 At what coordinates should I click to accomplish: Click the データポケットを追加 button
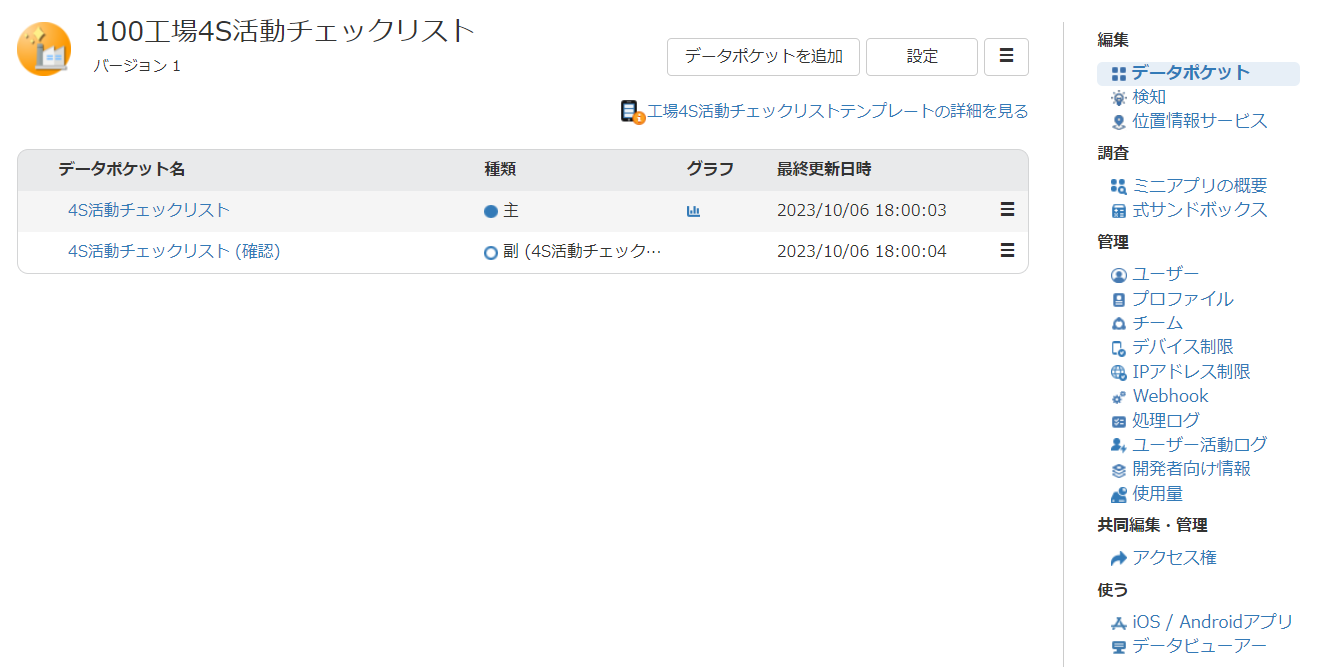tap(763, 57)
